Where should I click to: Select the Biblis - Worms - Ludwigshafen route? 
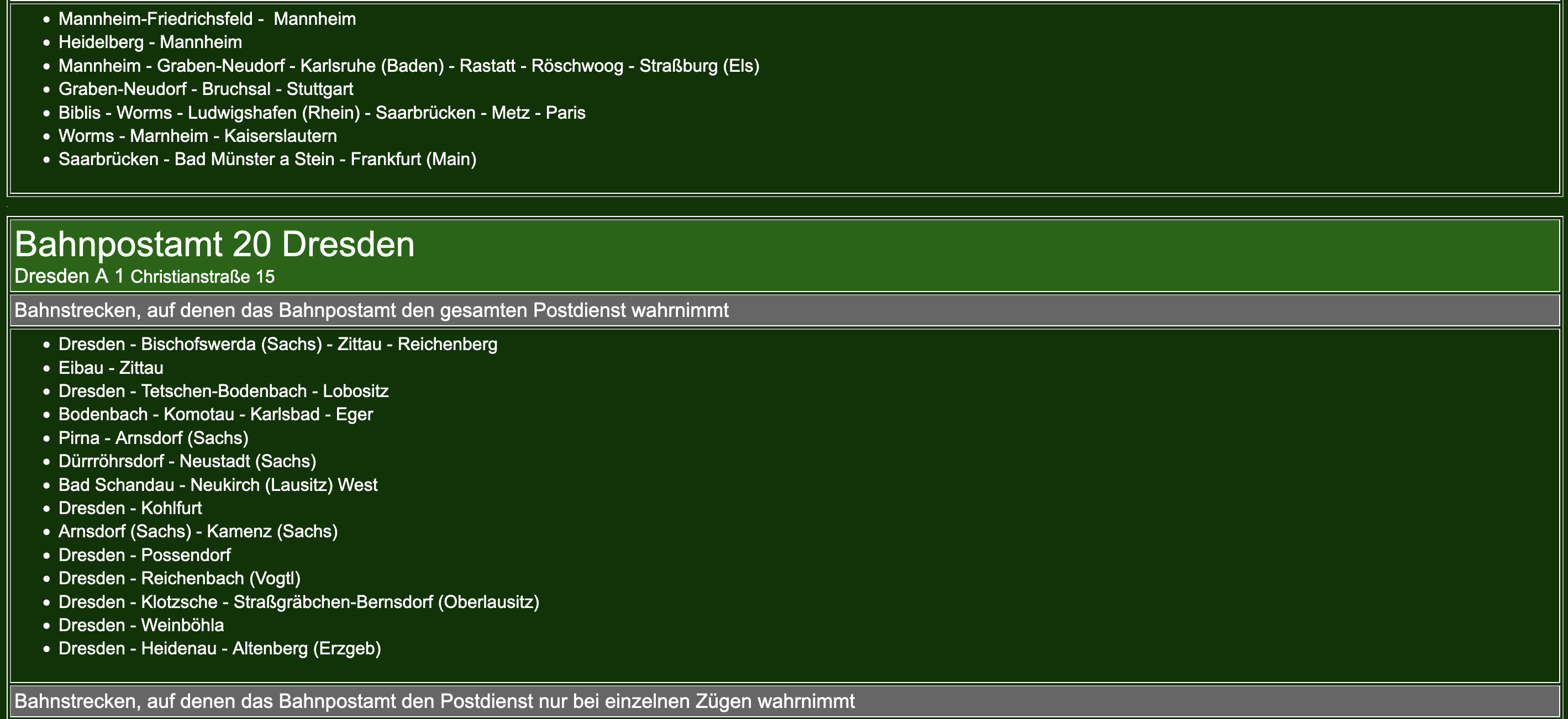tap(322, 113)
